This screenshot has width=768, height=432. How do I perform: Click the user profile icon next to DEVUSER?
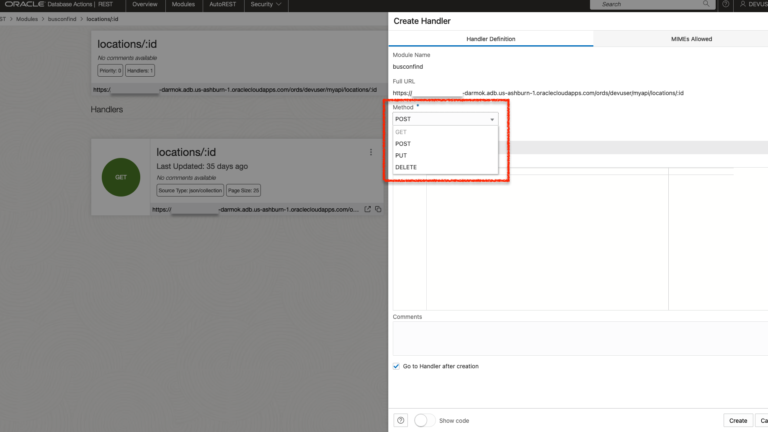tap(741, 5)
